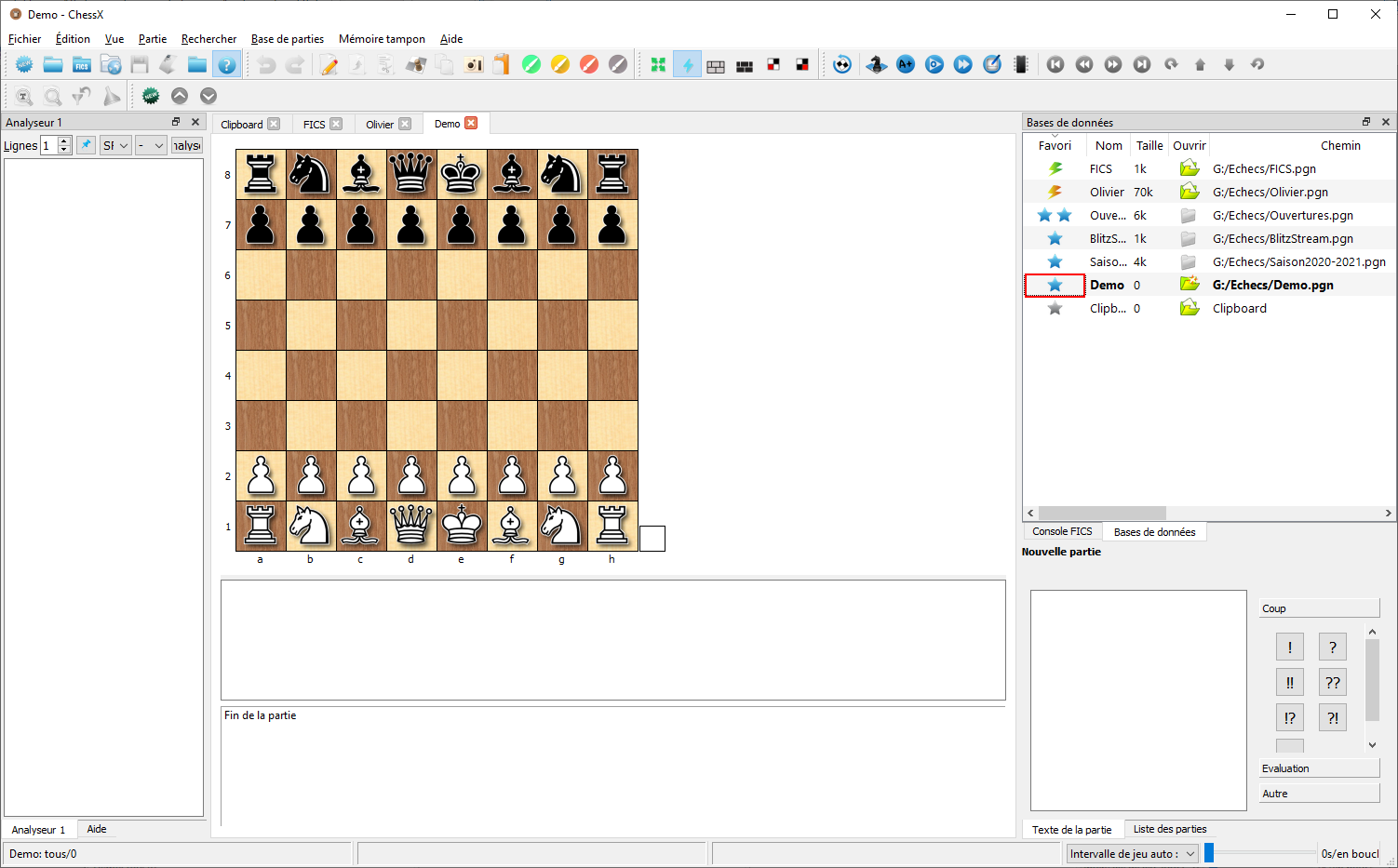This screenshot has width=1398, height=868.
Task: Open the Base de parties menu
Action: coord(287,39)
